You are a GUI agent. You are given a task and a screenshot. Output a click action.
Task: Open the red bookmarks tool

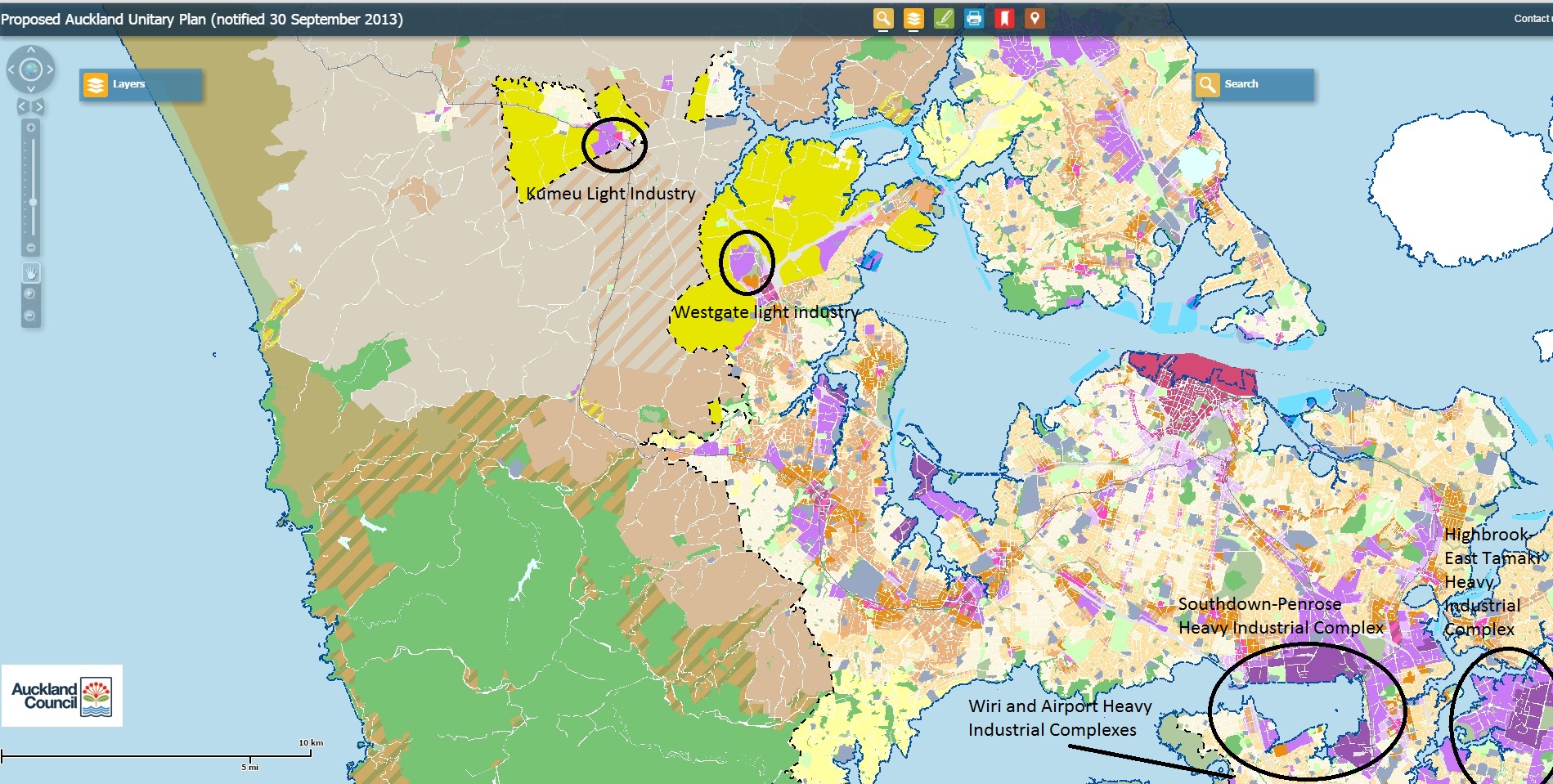(x=1004, y=18)
